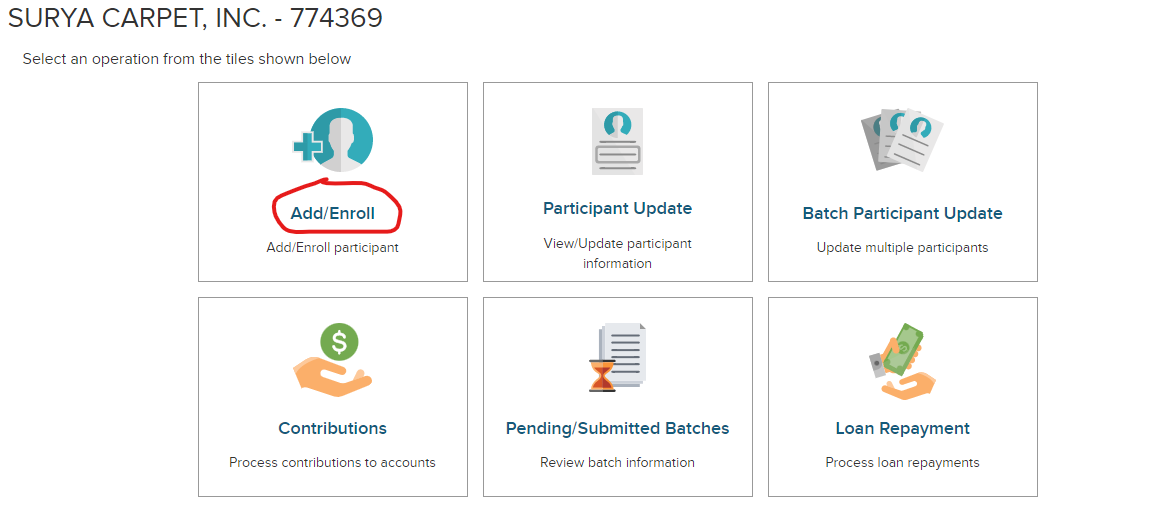Click the Loan Repayment cash hand icon
The width and height of the screenshot is (1175, 512).
pyautogui.click(x=902, y=361)
